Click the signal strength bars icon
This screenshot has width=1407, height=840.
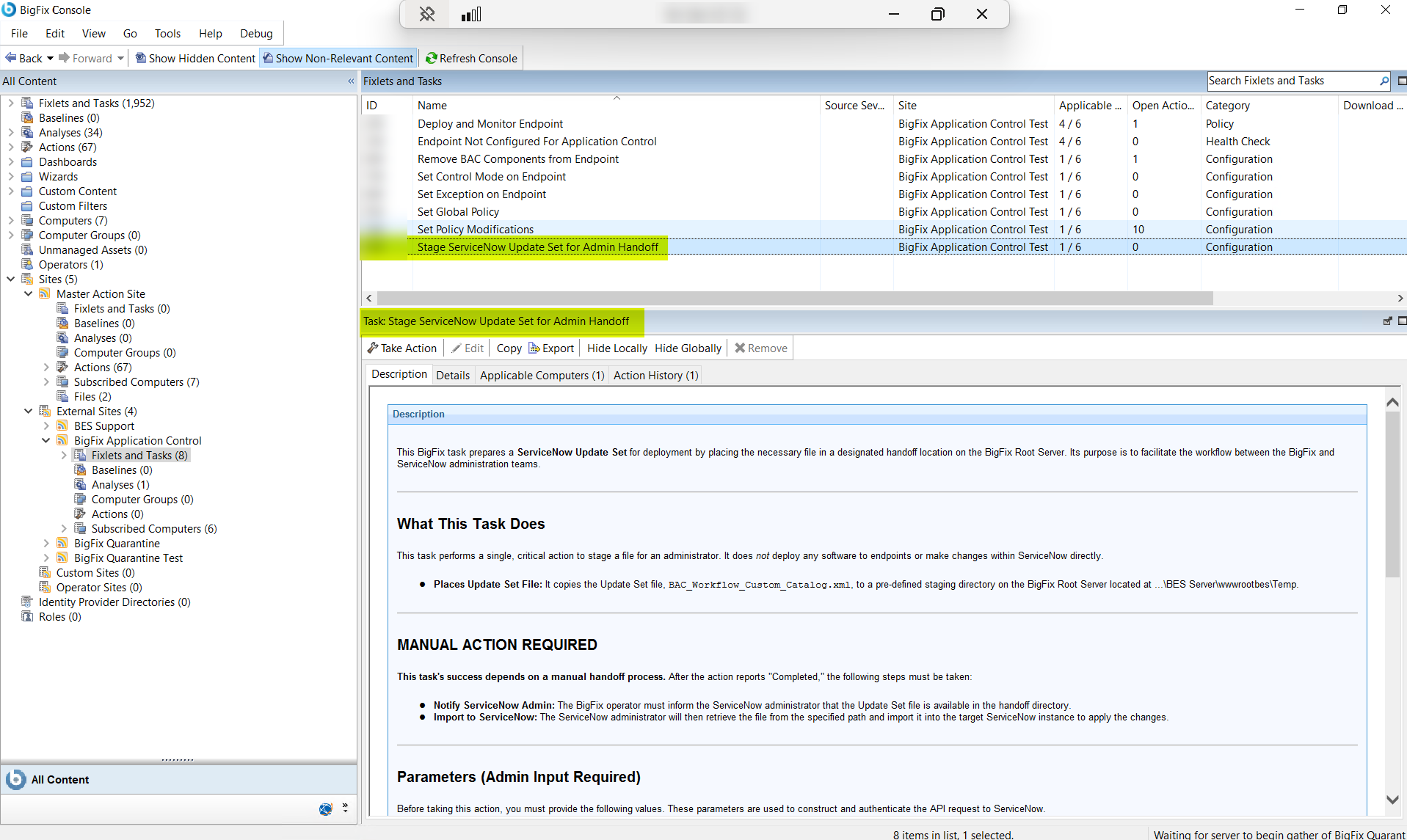[471, 14]
